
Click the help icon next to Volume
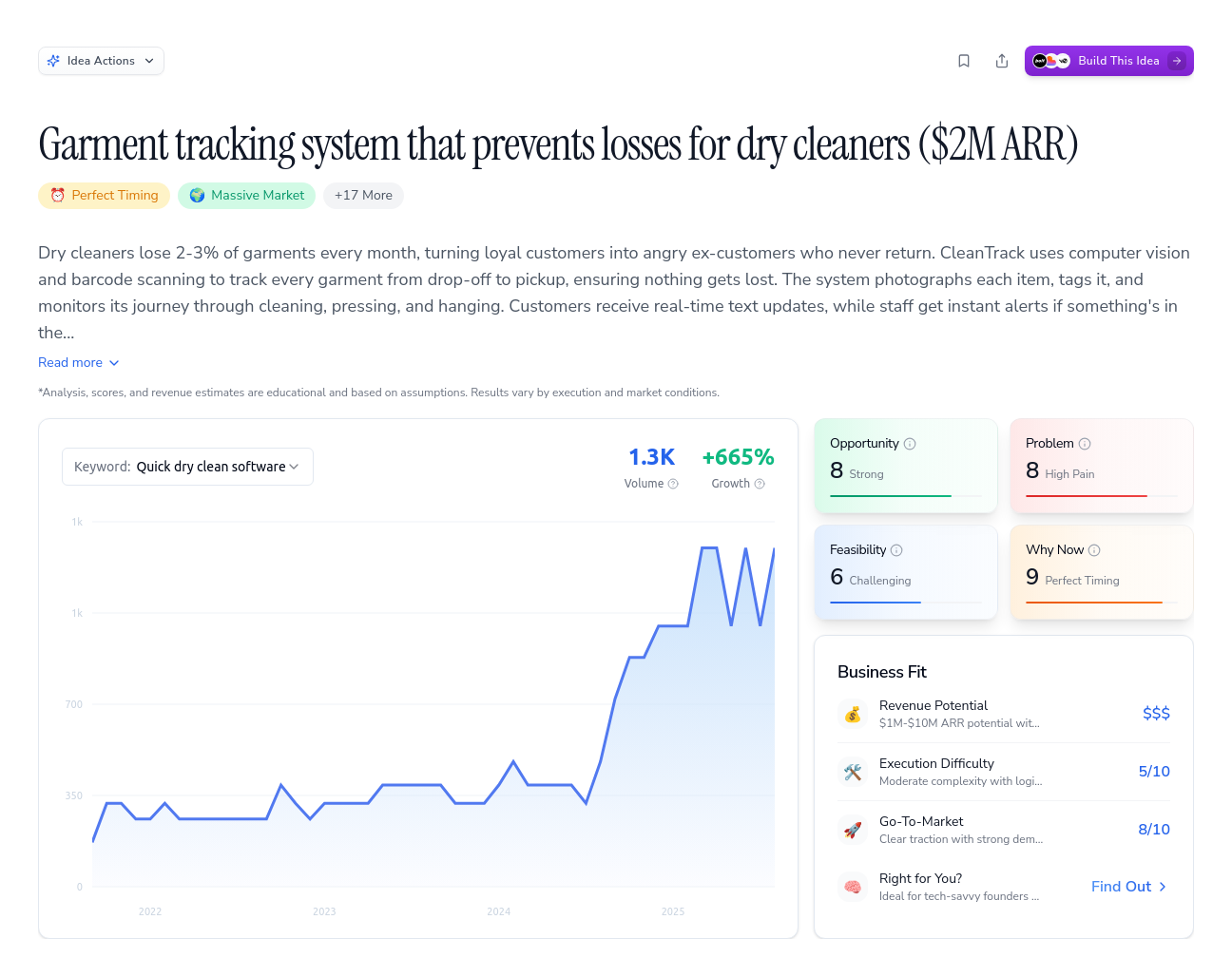[673, 484]
